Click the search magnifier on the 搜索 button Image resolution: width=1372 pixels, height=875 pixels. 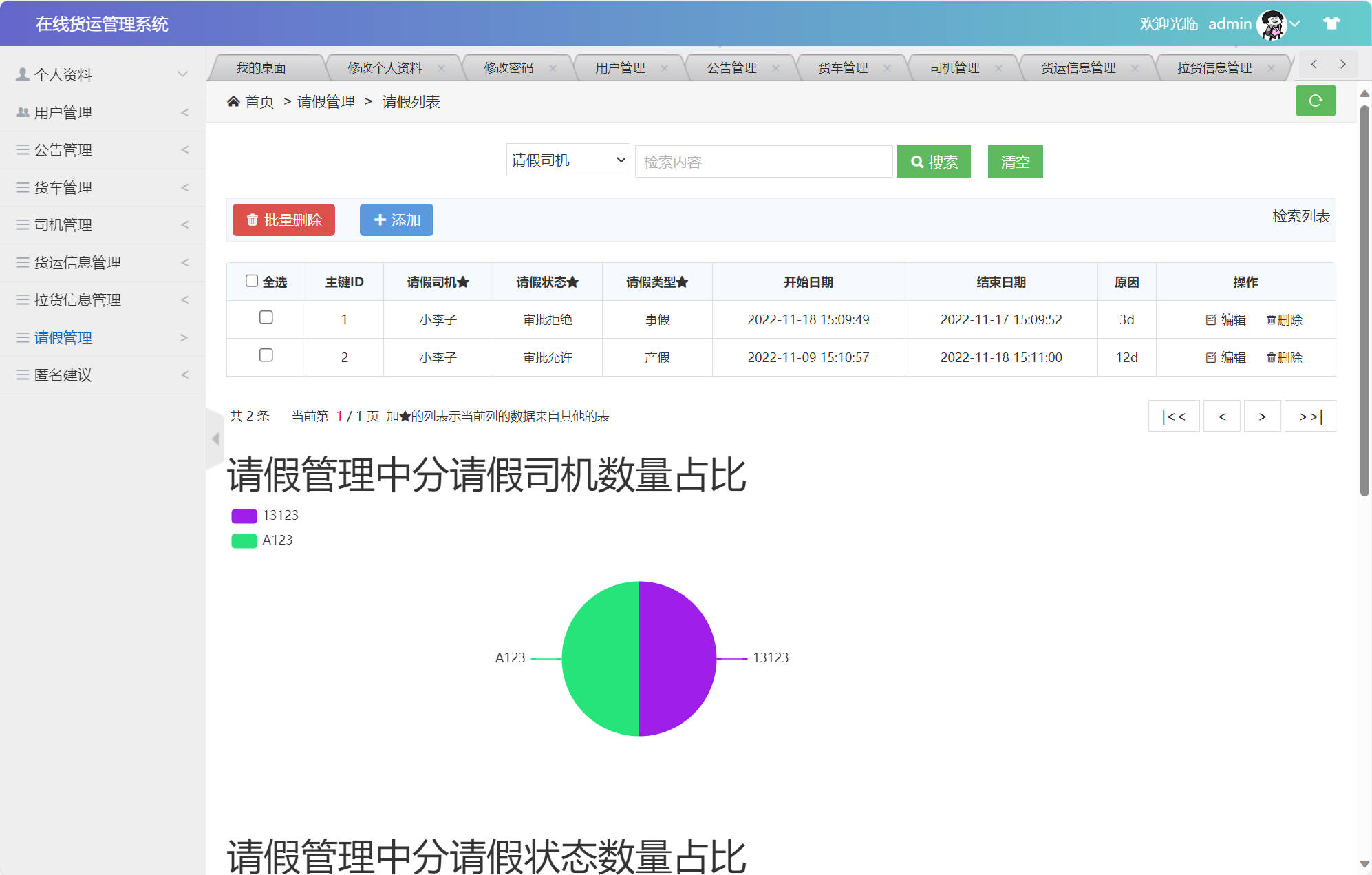click(x=917, y=162)
